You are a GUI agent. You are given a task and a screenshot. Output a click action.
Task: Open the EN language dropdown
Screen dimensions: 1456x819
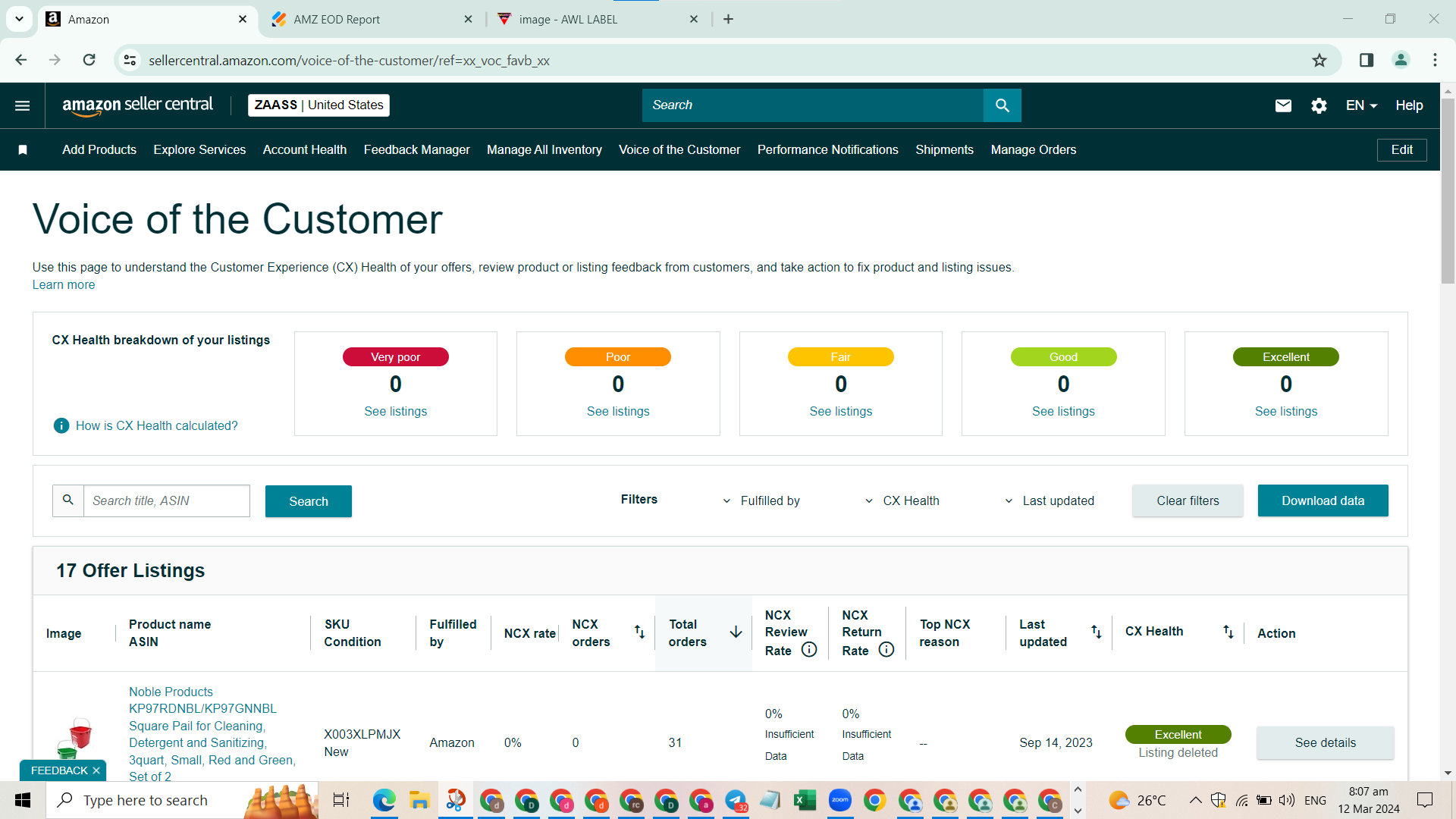1361,105
